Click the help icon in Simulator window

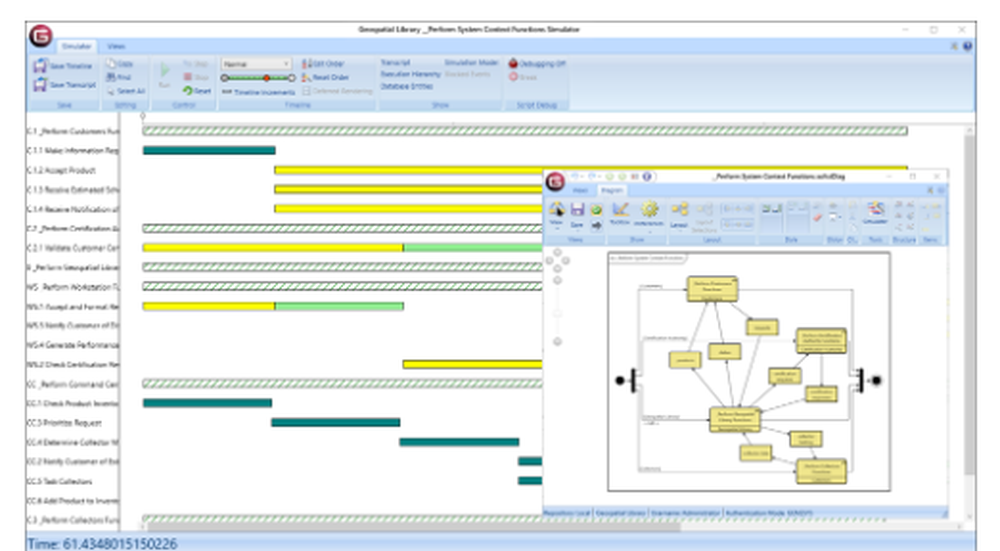pos(967,46)
